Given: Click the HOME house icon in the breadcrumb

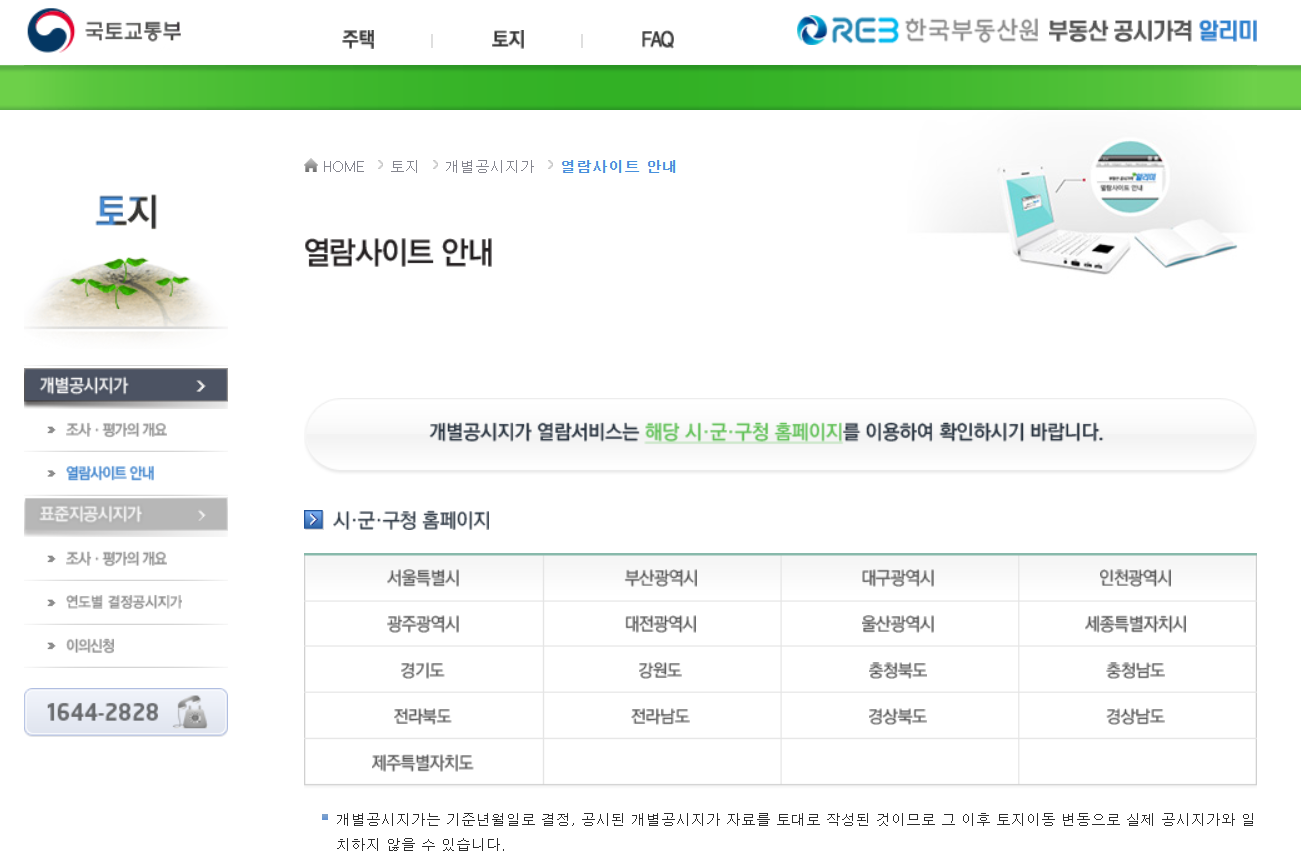Looking at the screenshot, I should click(311, 165).
